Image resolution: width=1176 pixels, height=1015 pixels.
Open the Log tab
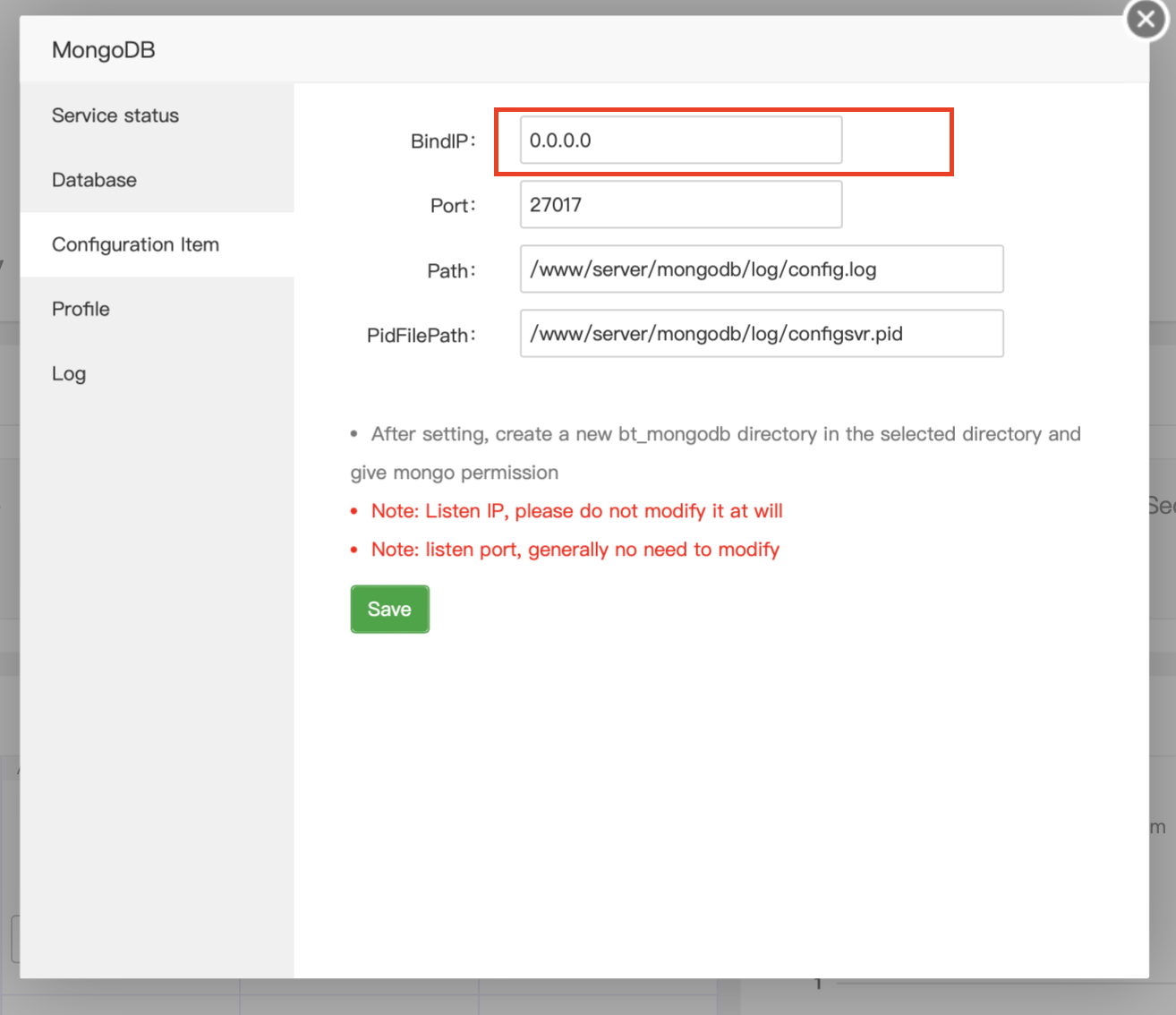(69, 373)
